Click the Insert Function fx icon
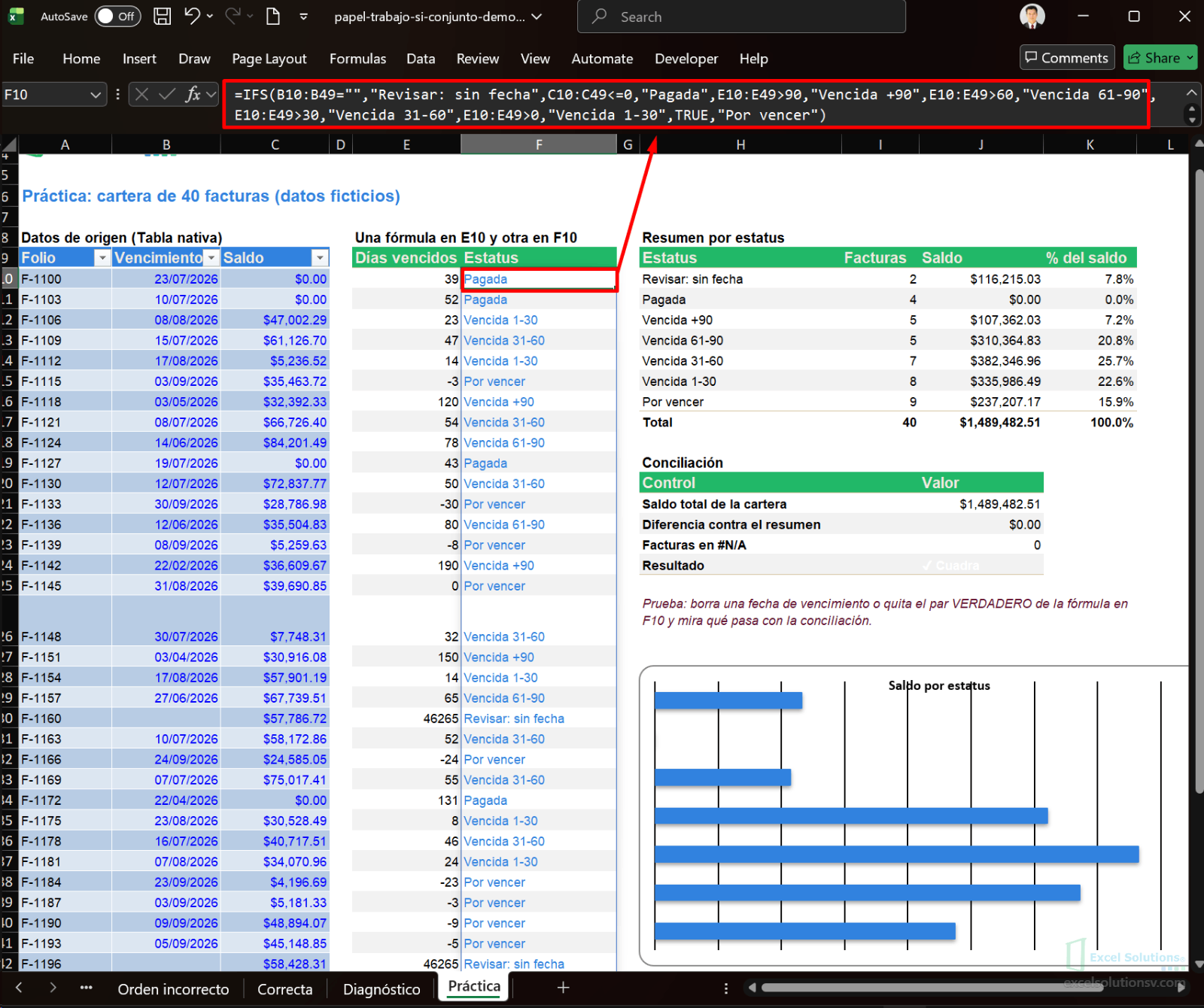1204x1008 pixels. 193,95
